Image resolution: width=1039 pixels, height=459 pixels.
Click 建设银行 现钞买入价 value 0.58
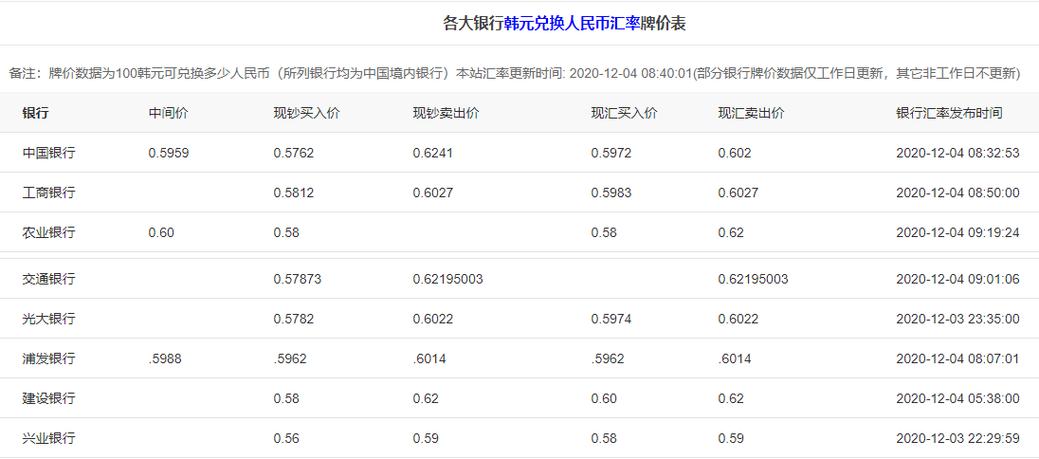pos(286,398)
